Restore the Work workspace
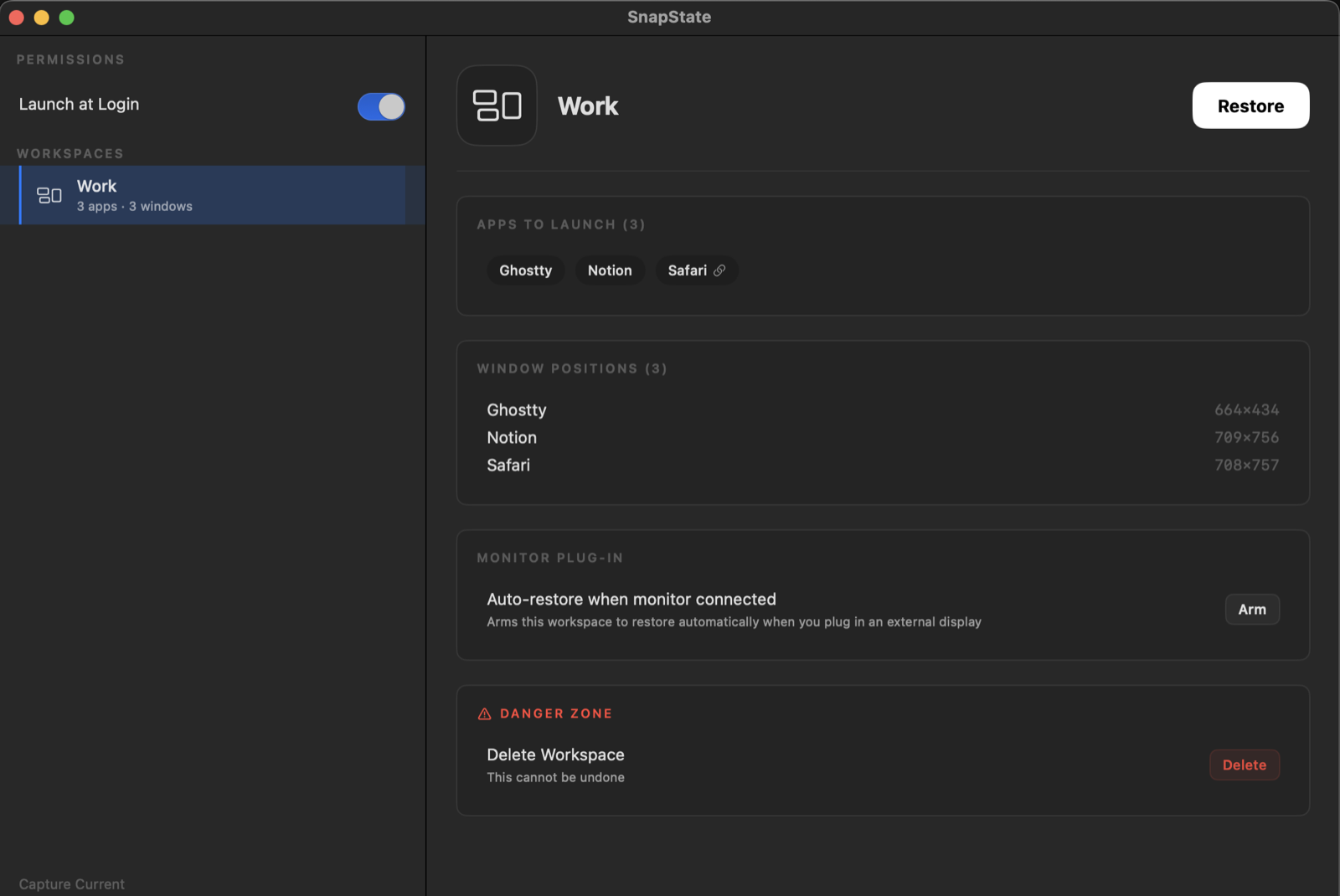 (1250, 106)
